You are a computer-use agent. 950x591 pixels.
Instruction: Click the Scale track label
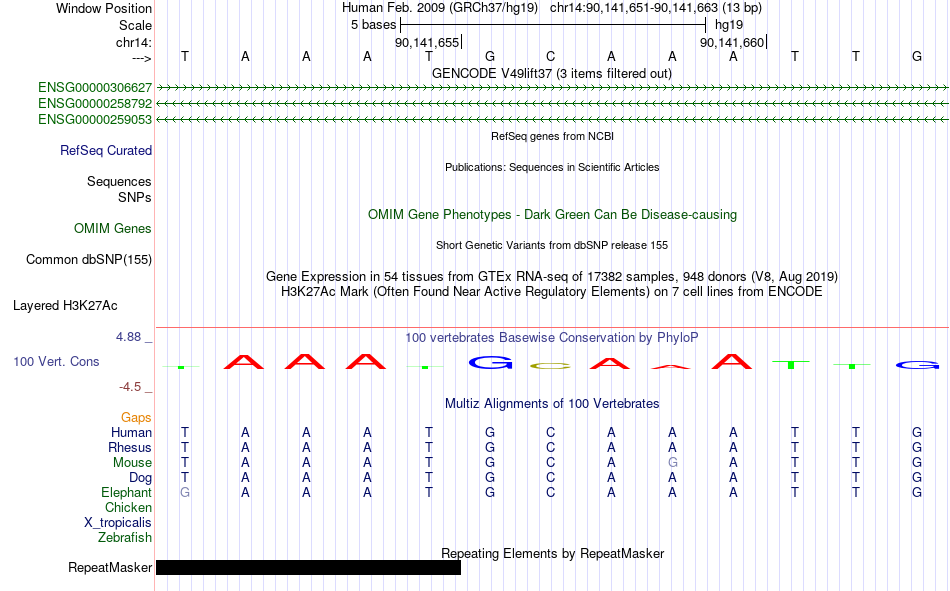[x=135, y=25]
